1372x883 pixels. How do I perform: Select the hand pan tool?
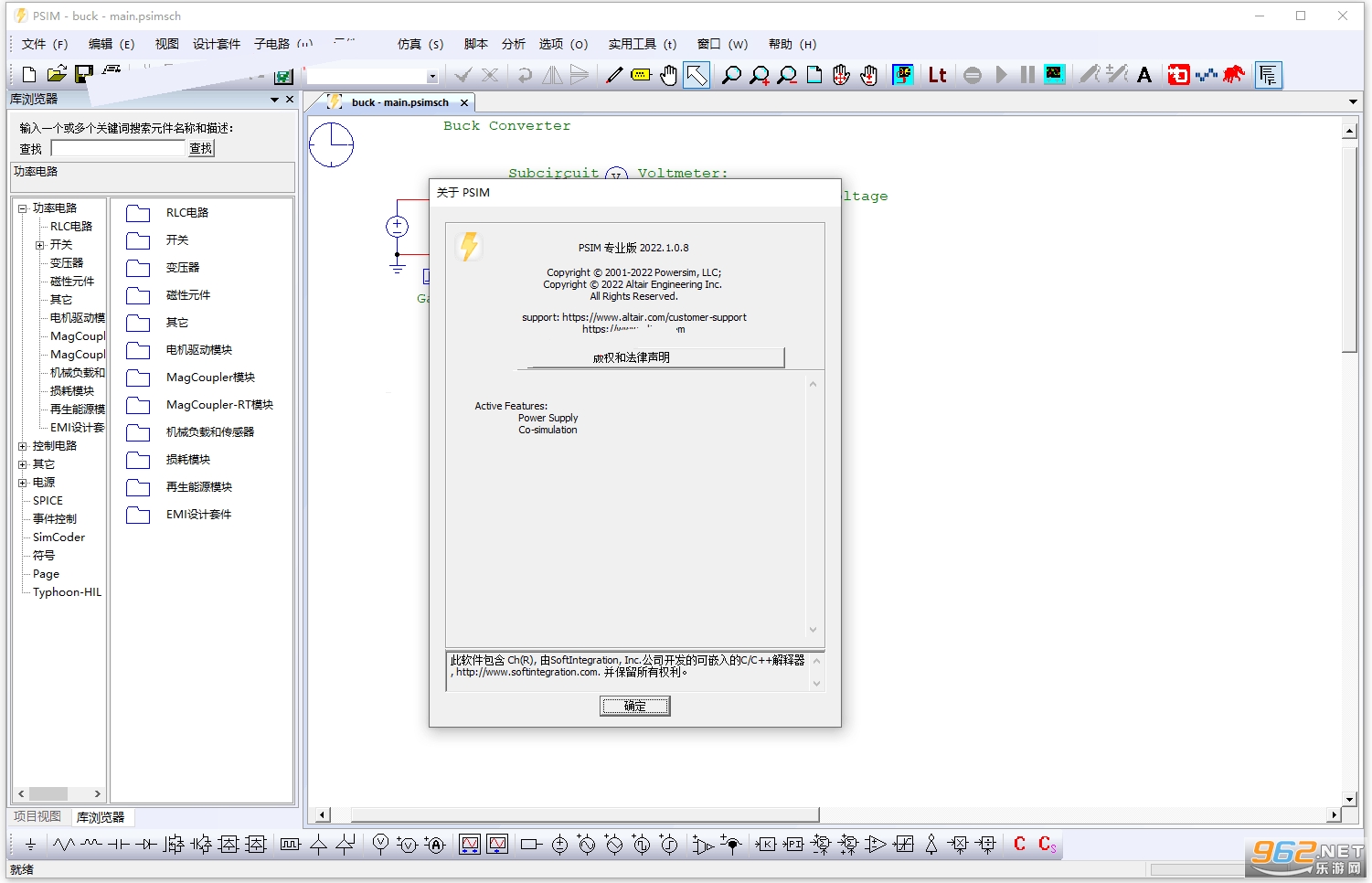point(669,75)
